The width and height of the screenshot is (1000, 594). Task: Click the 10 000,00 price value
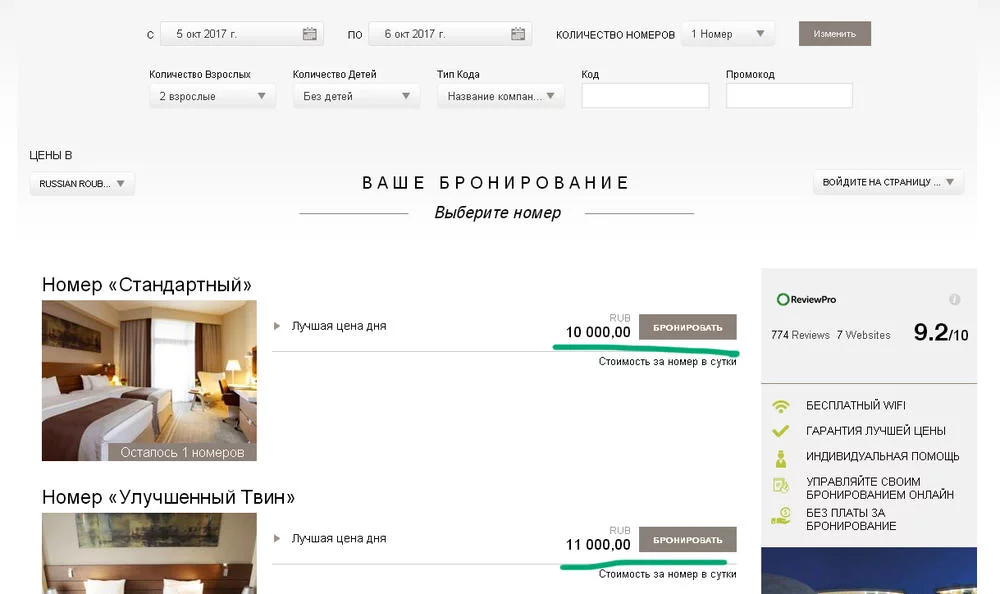pyautogui.click(x=598, y=332)
